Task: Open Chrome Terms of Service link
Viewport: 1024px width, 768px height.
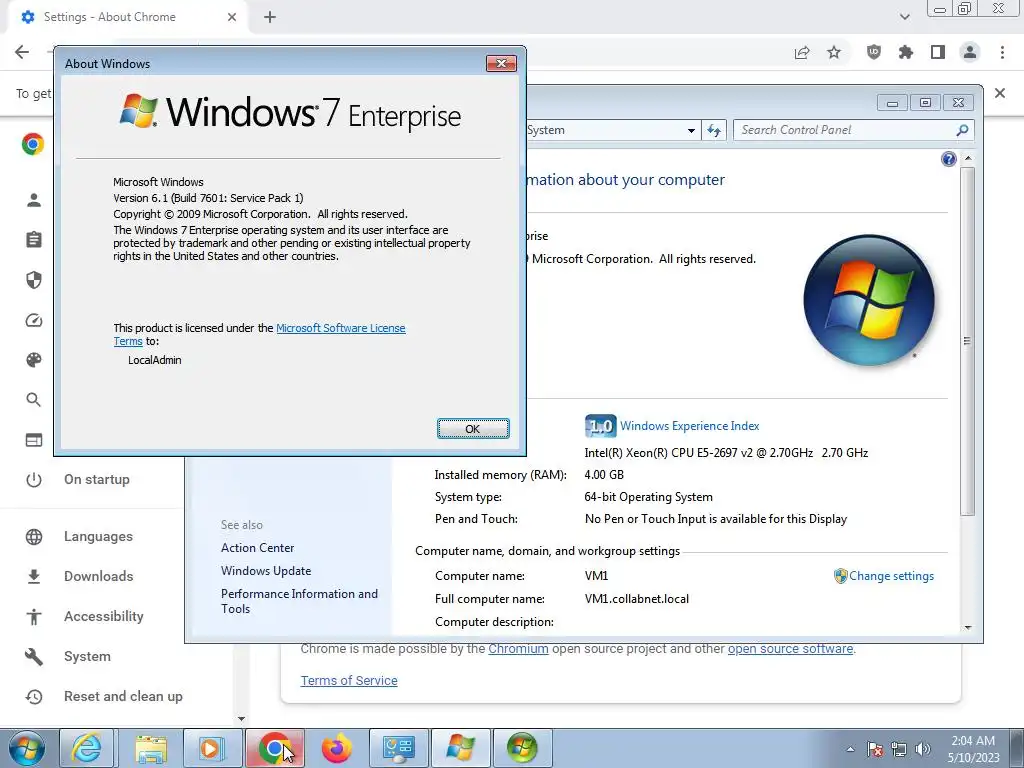Action: coord(349,680)
